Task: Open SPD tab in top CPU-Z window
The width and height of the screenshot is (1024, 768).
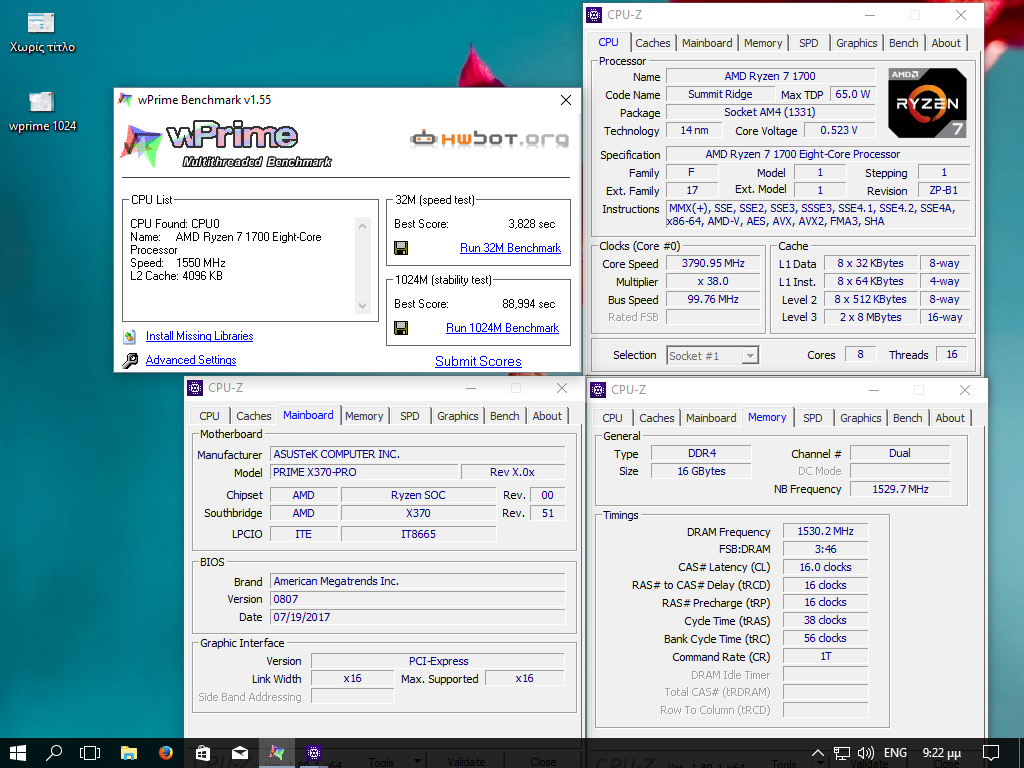Action: 808,43
